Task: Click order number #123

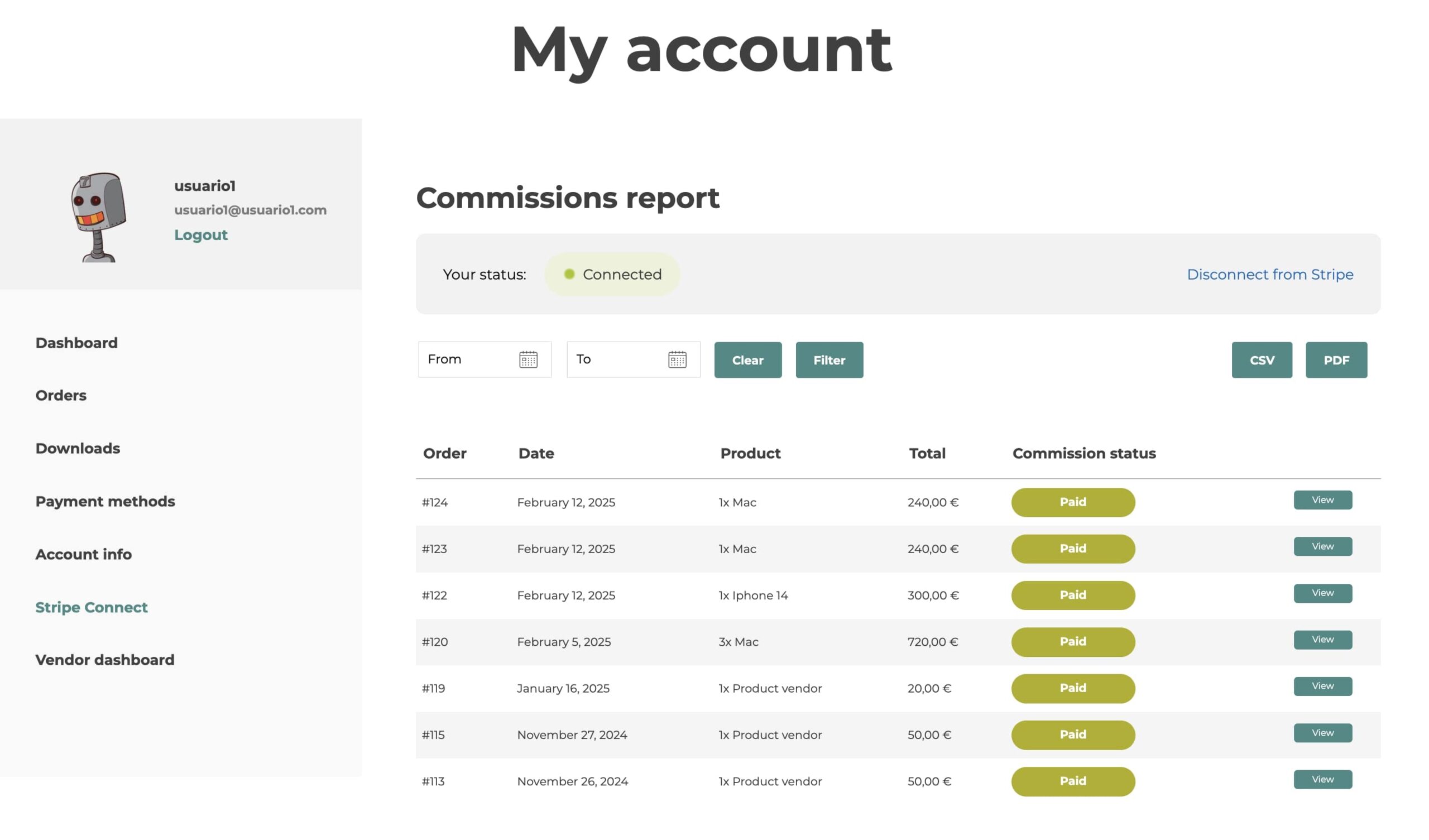Action: point(434,549)
